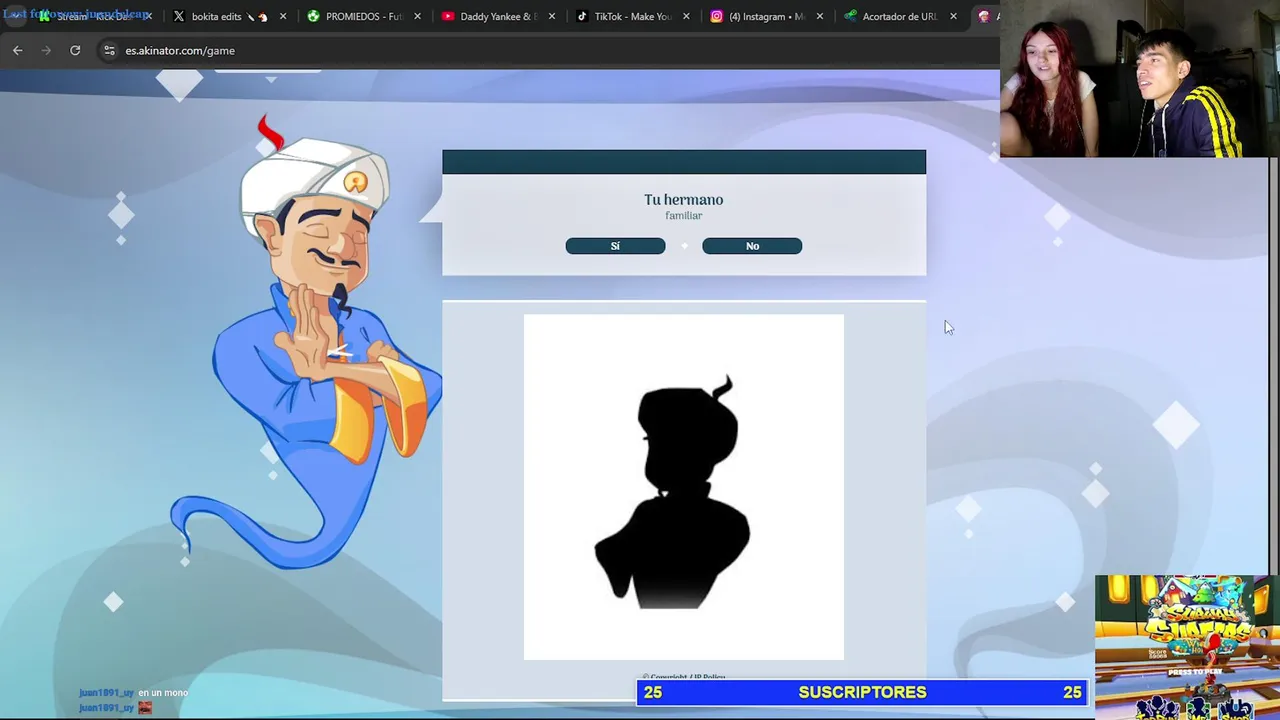Click the 'familiar' subtitle text
The width and height of the screenshot is (1280, 720).
pyautogui.click(x=684, y=216)
